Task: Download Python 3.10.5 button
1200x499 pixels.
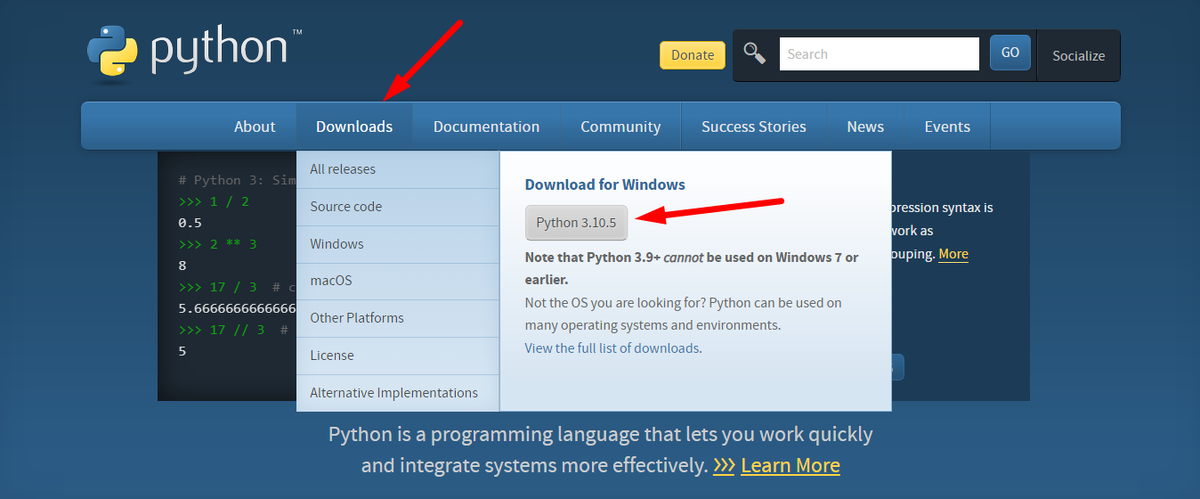Action: 576,222
